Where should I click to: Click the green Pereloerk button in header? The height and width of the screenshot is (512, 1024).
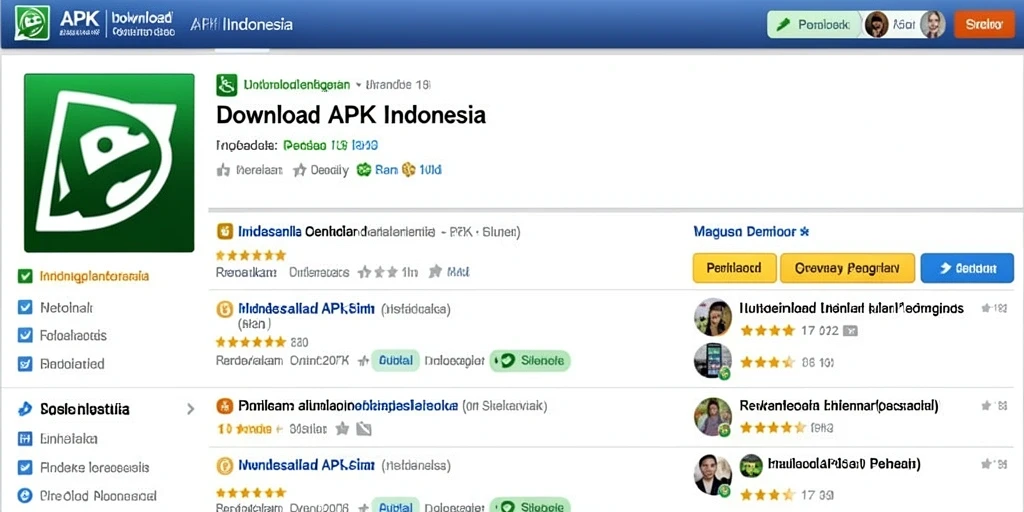[x=813, y=25]
